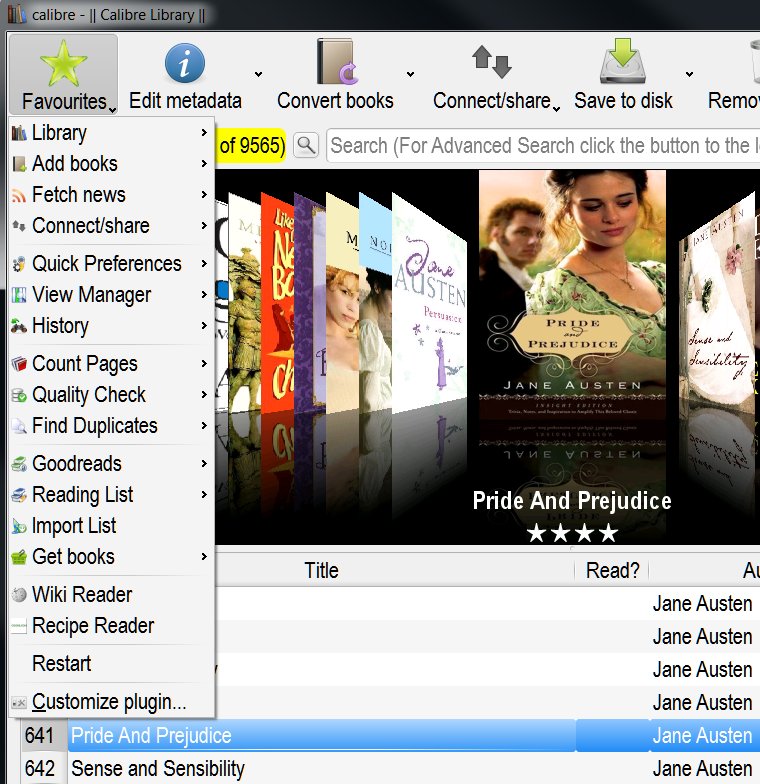Click the Get books basket icon
This screenshot has height=784, width=760.
coord(19,556)
